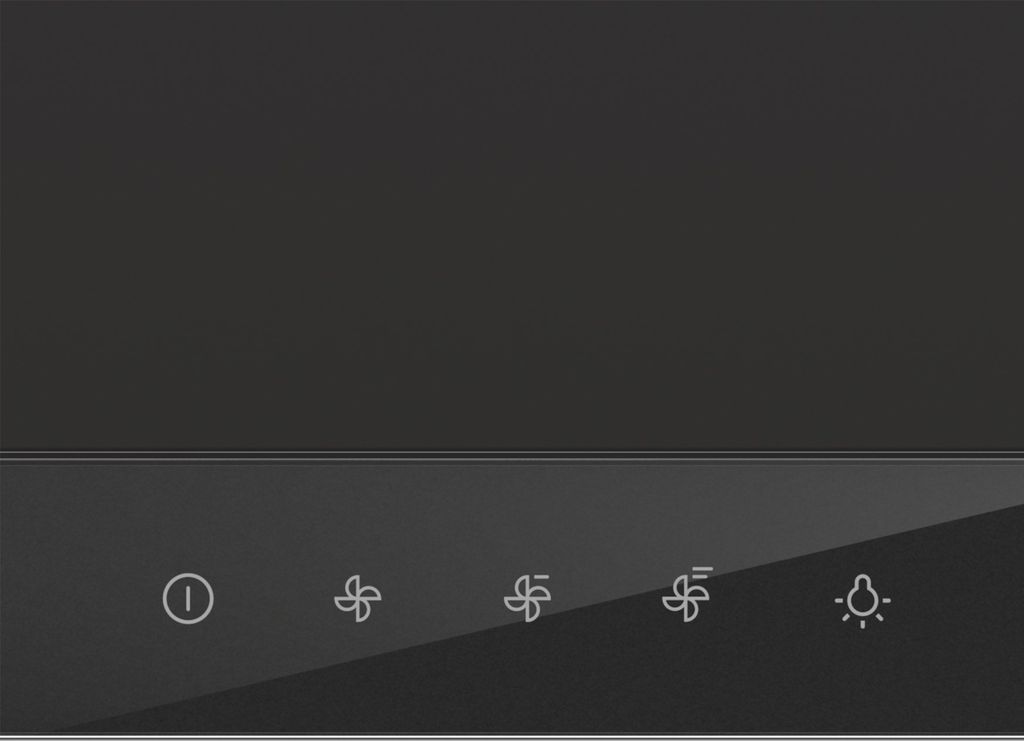This screenshot has height=741, width=1024.
Task: Click the rightmost control symbol
Action: point(863,601)
